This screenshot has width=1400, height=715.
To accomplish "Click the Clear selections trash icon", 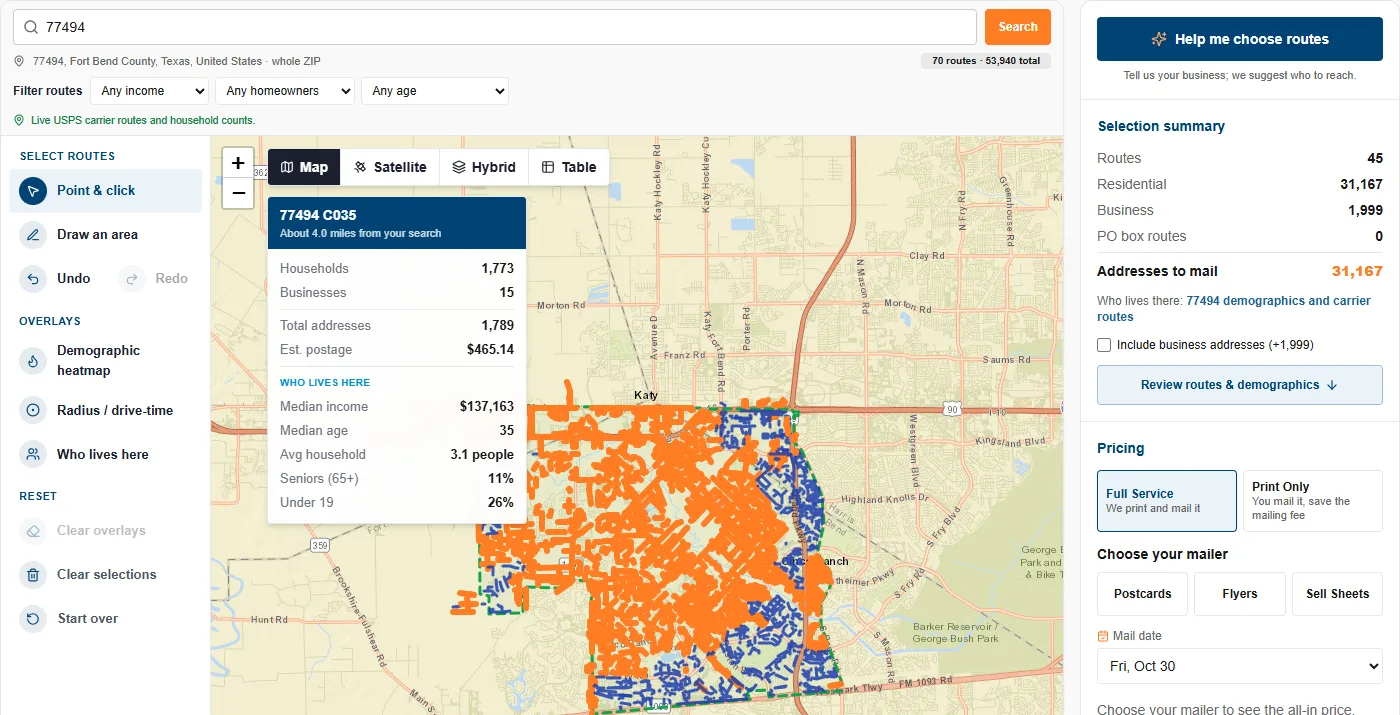I will click(x=33, y=574).
